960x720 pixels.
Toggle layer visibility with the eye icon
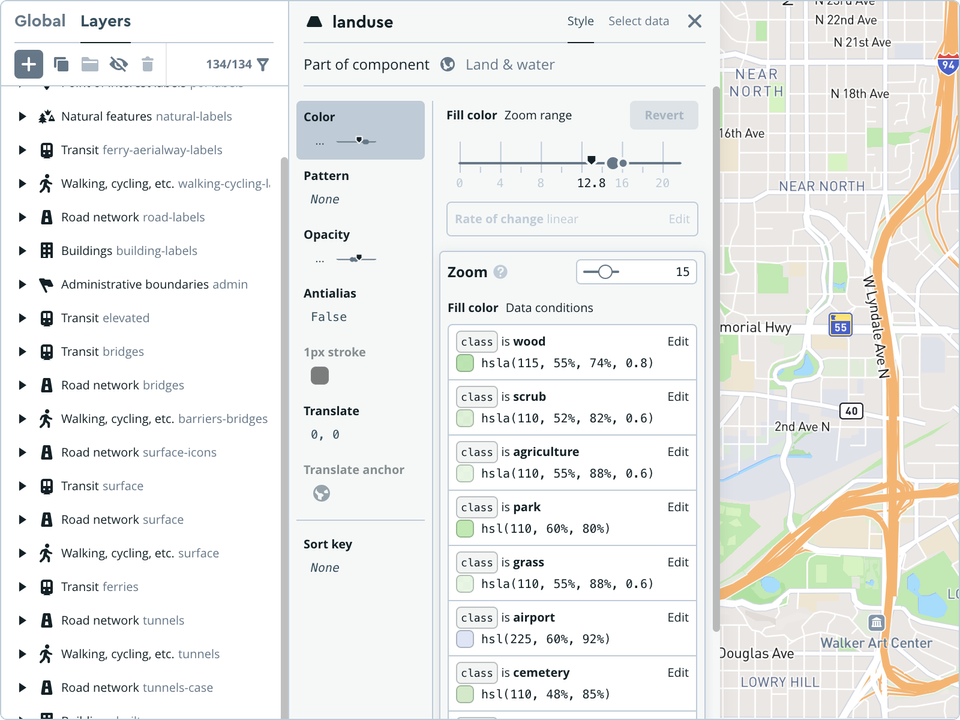click(119, 64)
